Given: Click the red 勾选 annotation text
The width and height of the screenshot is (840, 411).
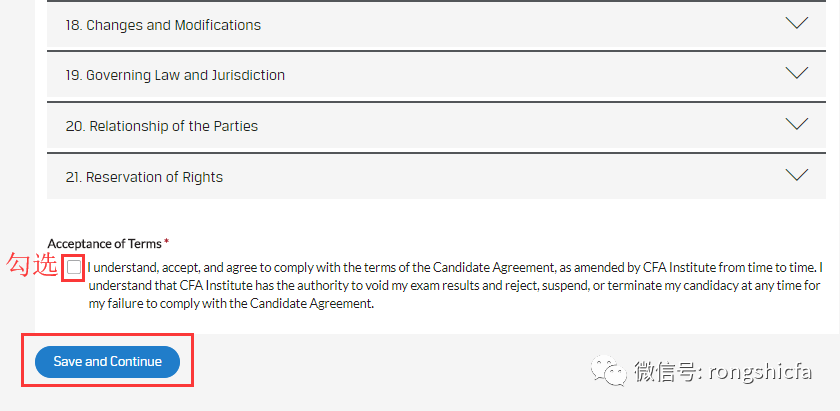Looking at the screenshot, I should pos(31,266).
